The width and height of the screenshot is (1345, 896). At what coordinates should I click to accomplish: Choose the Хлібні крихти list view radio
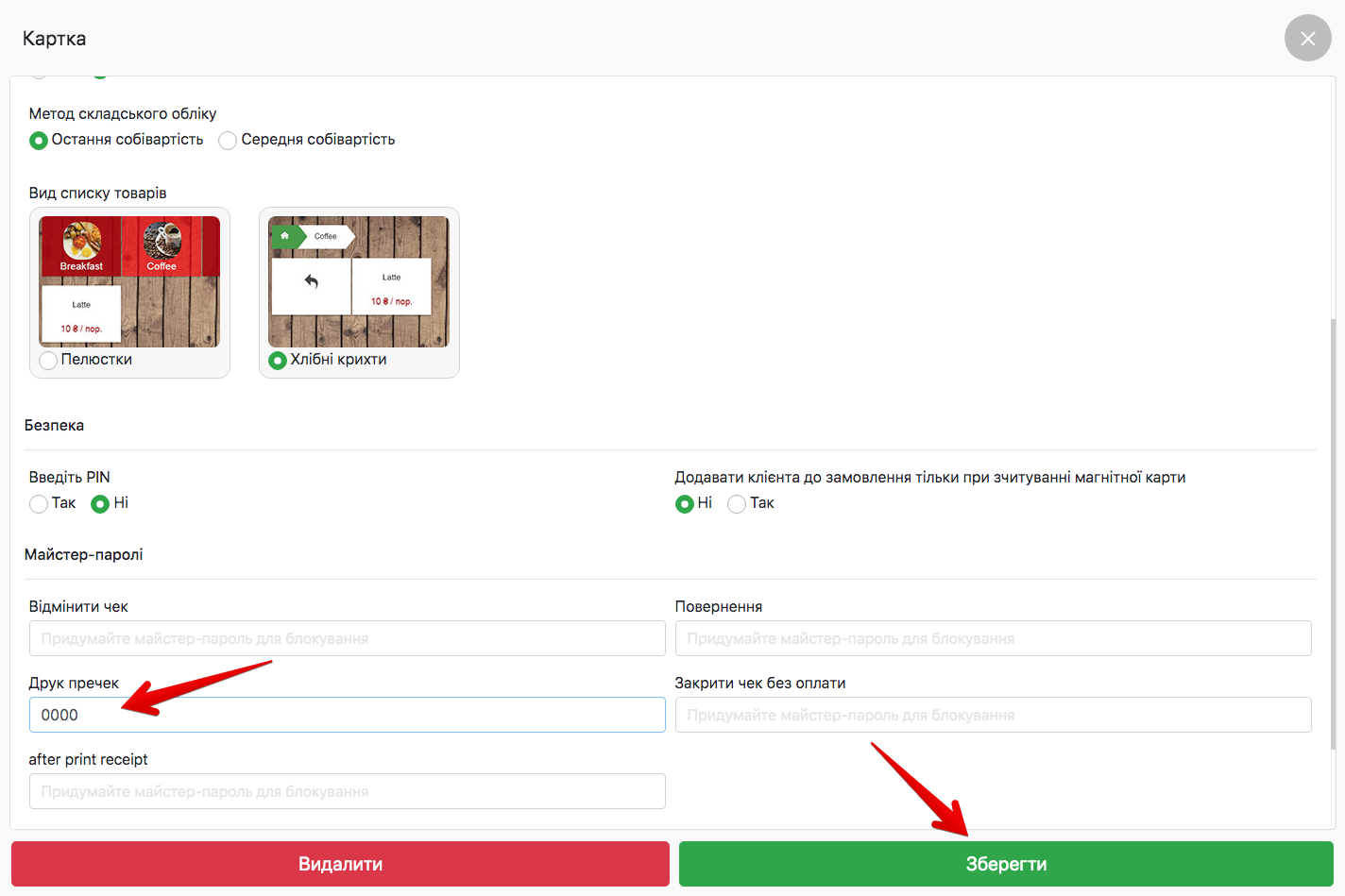[x=278, y=361]
